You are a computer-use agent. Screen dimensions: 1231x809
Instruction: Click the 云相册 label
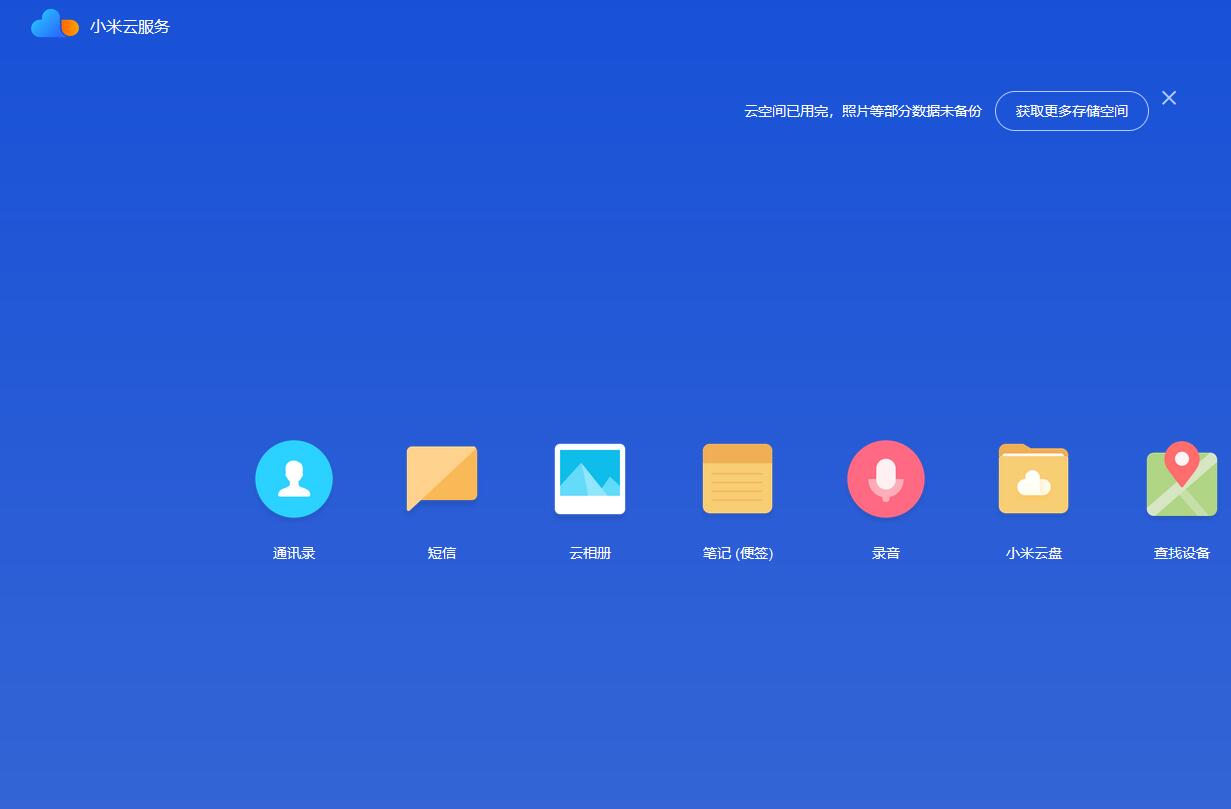[x=590, y=553]
